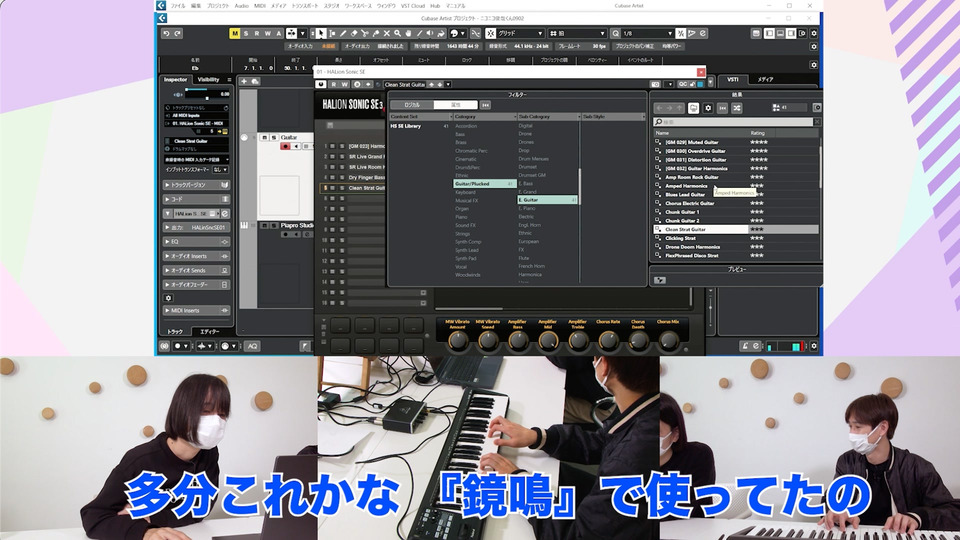Screen dimensions: 960x540
Task: Open the AQ button in bottom bar
Action: 252,346
